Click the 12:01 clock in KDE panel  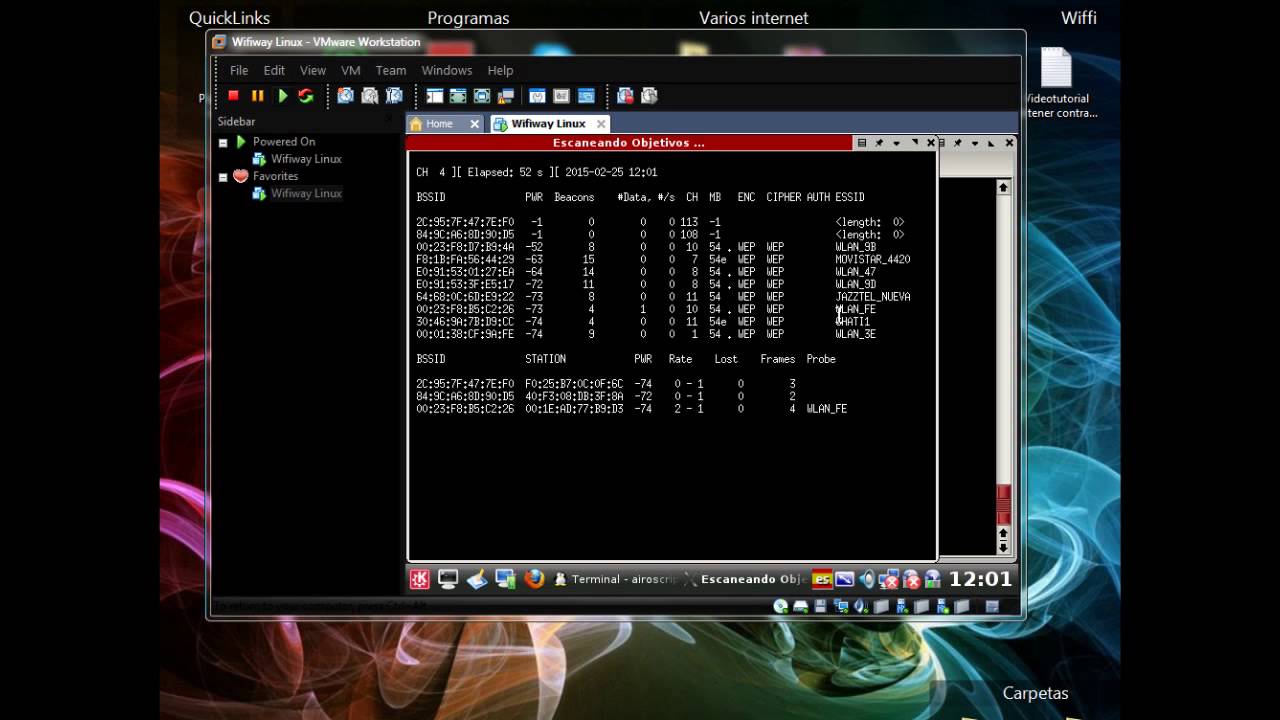pyautogui.click(x=980, y=578)
